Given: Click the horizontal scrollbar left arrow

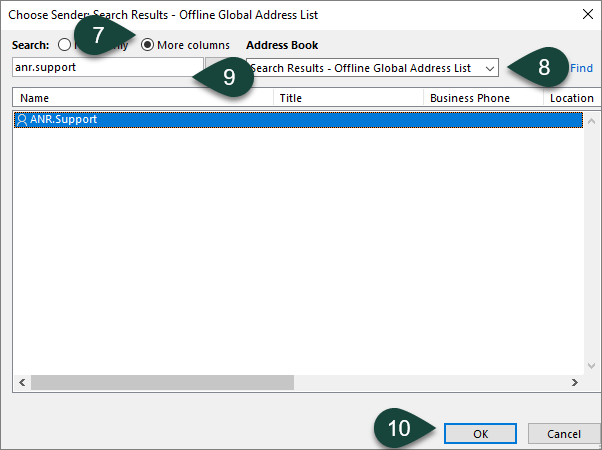Looking at the screenshot, I should tap(22, 382).
